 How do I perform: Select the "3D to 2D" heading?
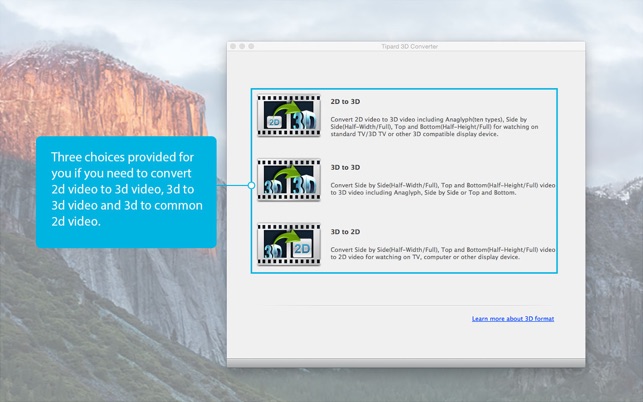tap(345, 232)
